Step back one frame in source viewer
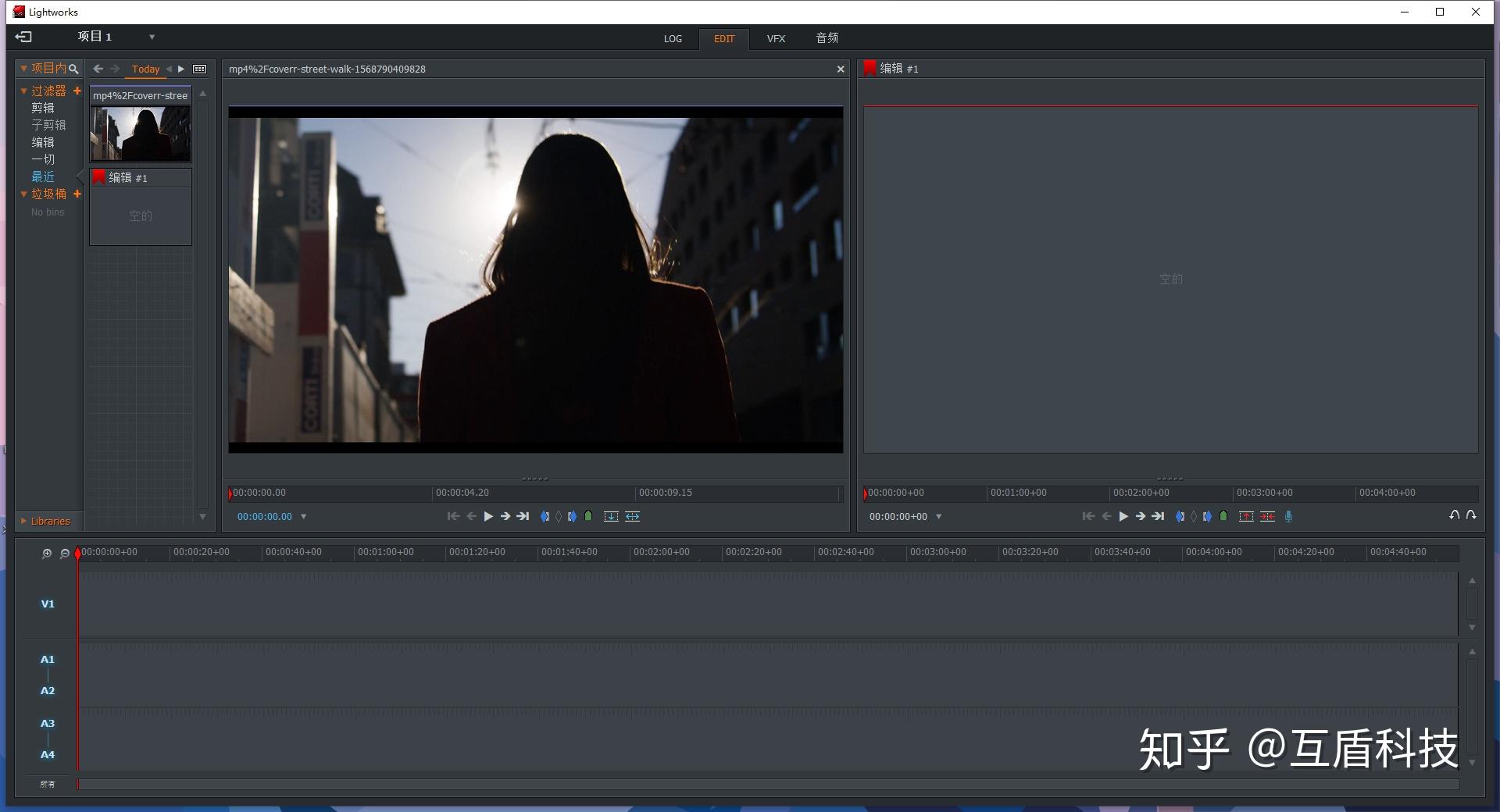Image resolution: width=1500 pixels, height=812 pixels. [x=471, y=516]
